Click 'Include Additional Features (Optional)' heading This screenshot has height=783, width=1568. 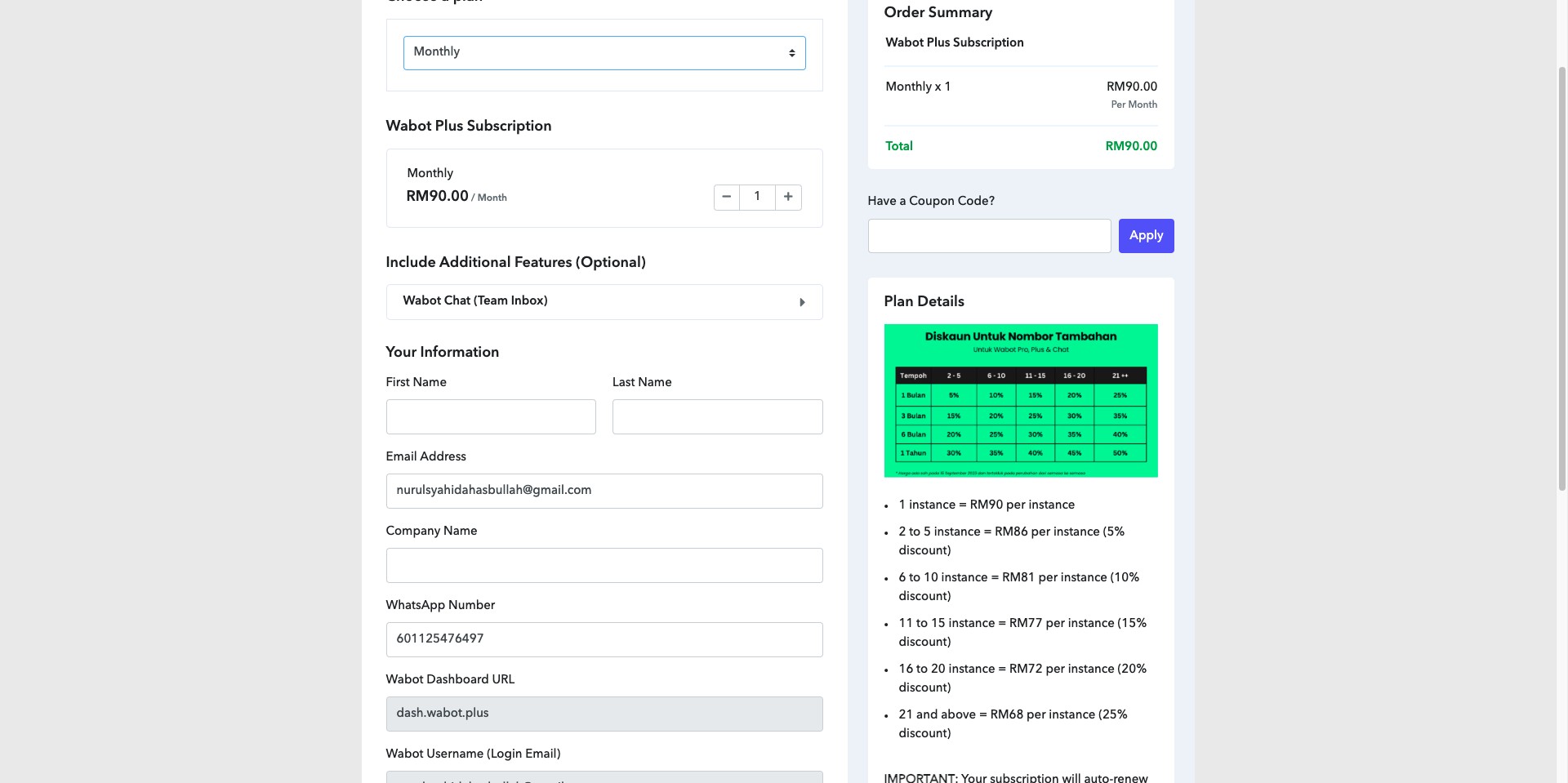pos(515,262)
